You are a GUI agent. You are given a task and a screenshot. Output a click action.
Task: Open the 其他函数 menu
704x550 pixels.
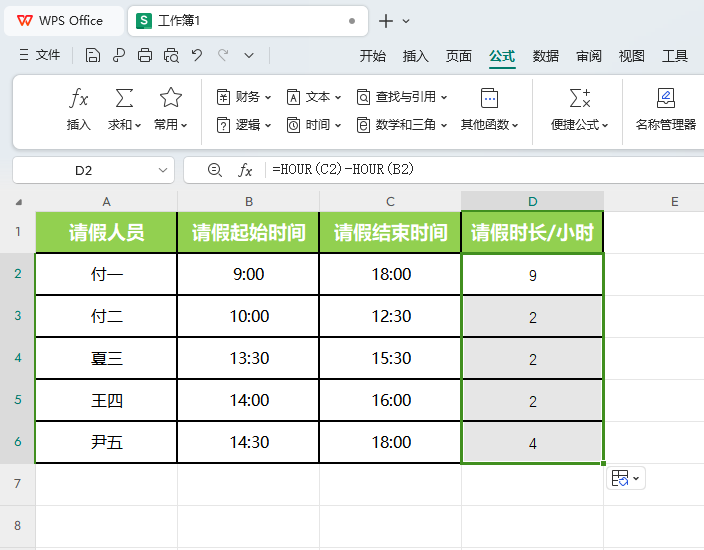point(489,110)
